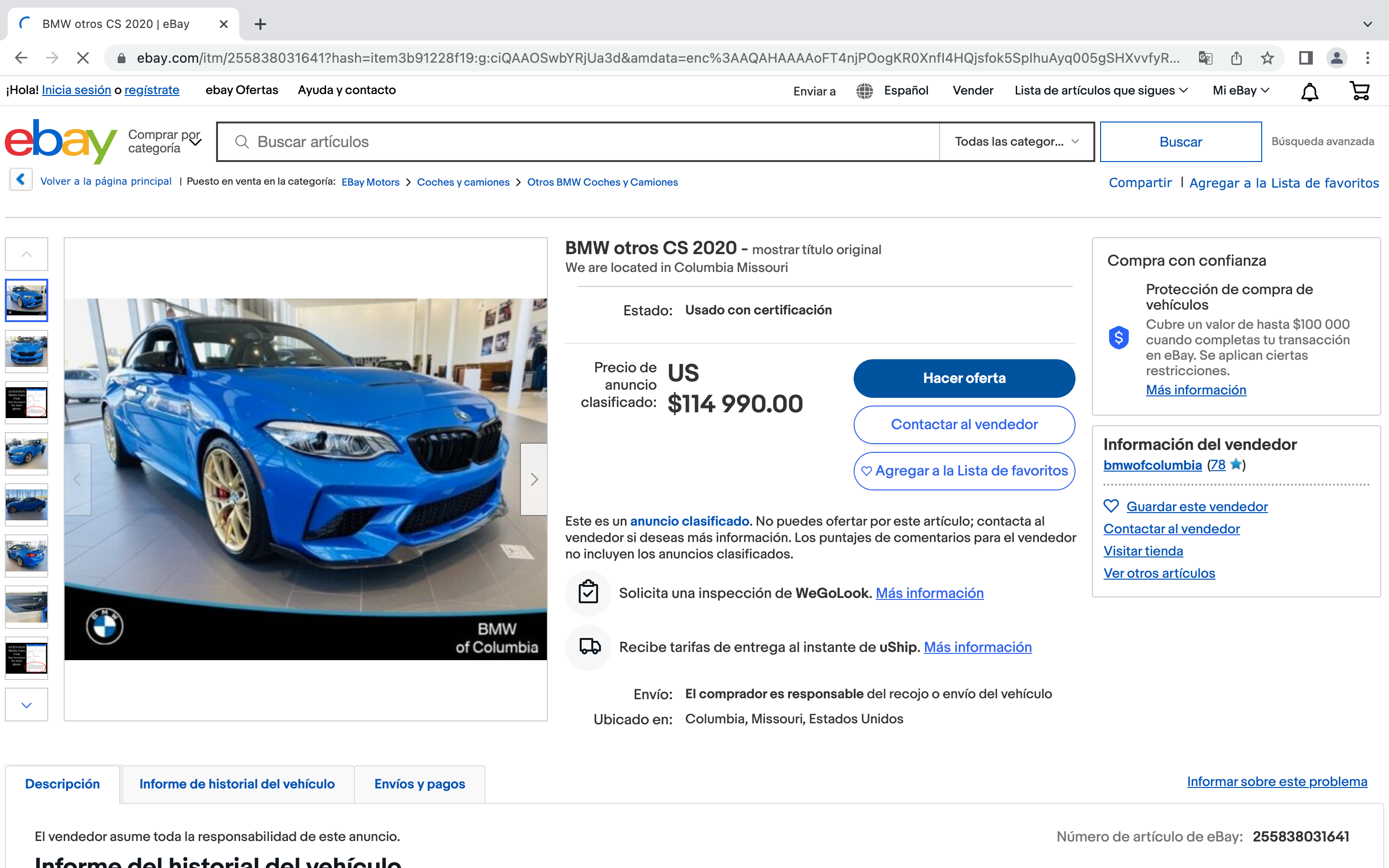Click the eBay logo
The width and height of the screenshot is (1389, 868).
tap(61, 141)
